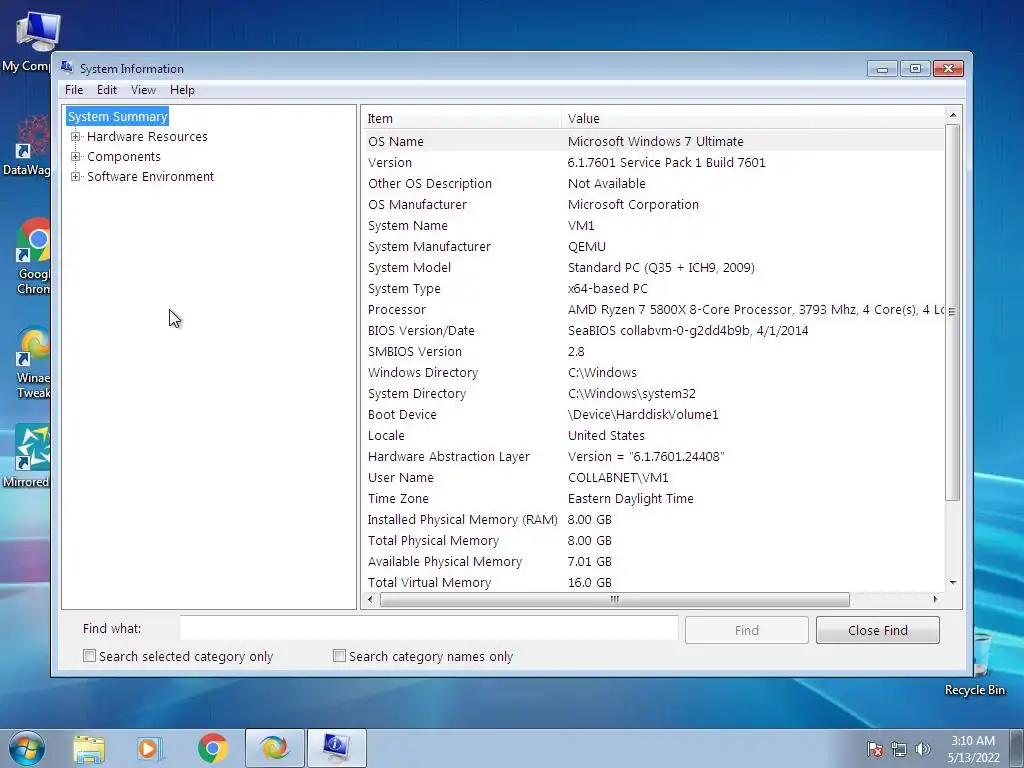This screenshot has height=768, width=1024.
Task: Click the vertical scrollbar thumb
Action: click(x=953, y=312)
